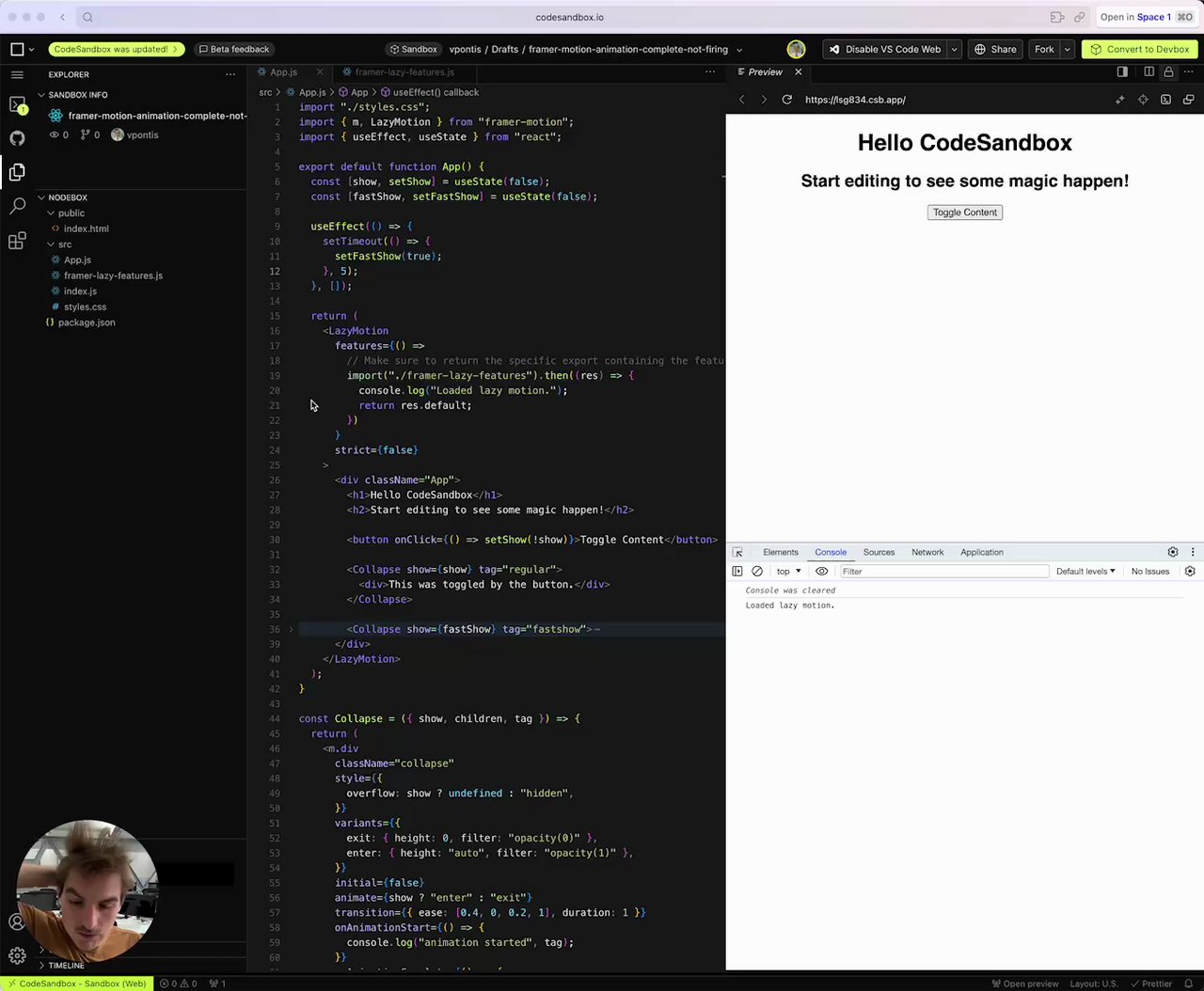Open the GitHub panel in activity bar

17,138
